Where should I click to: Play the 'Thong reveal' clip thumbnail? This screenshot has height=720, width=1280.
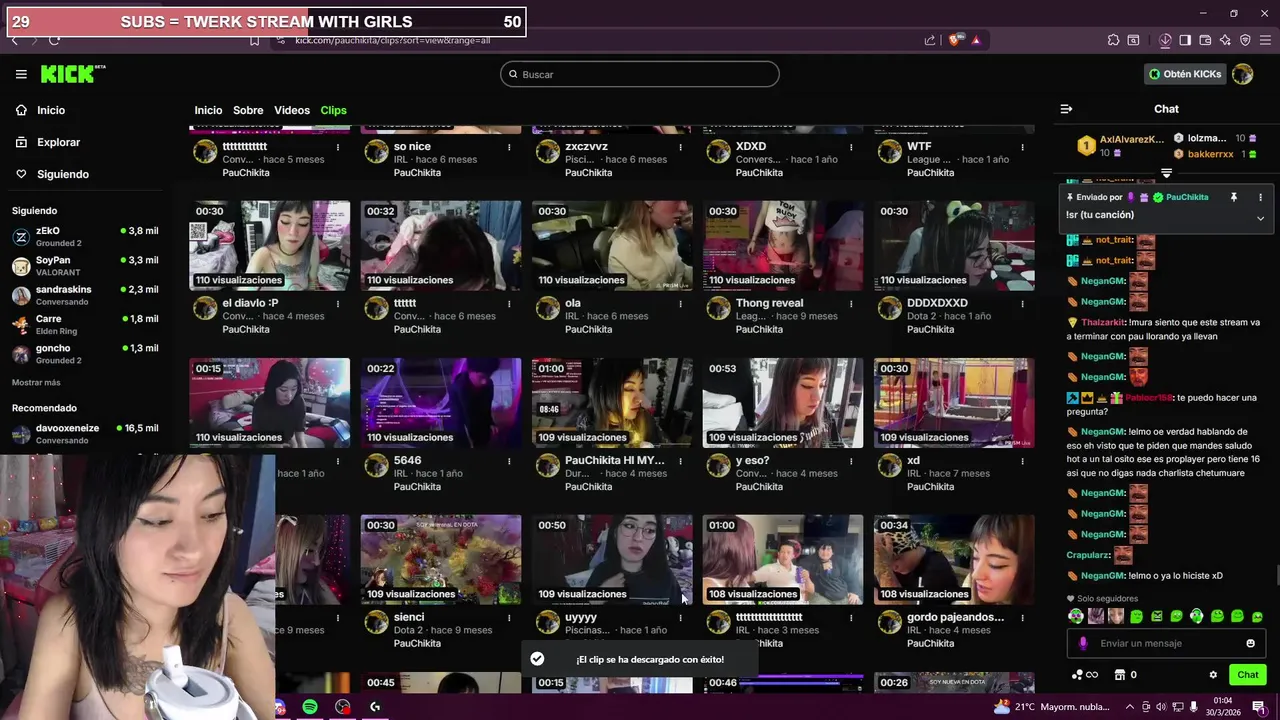coord(783,246)
